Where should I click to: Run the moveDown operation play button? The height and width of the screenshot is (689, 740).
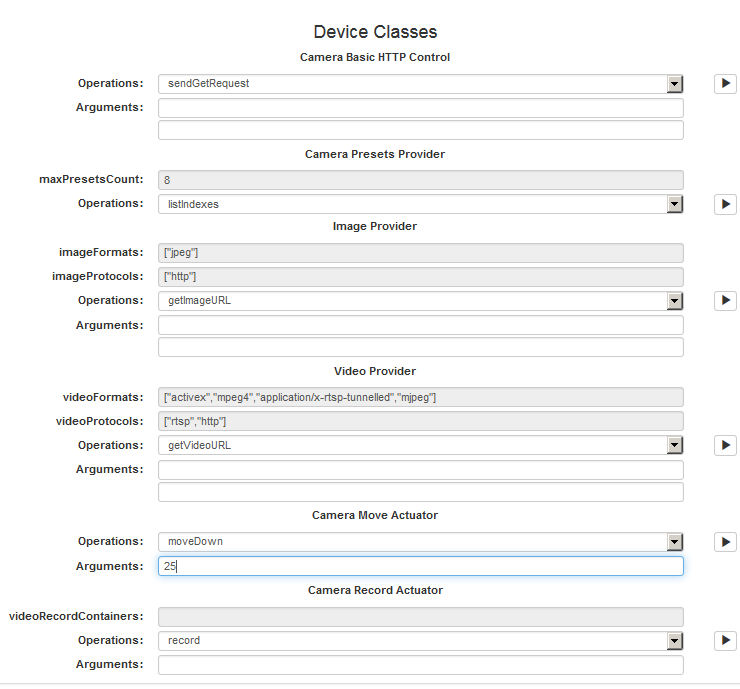tap(725, 542)
